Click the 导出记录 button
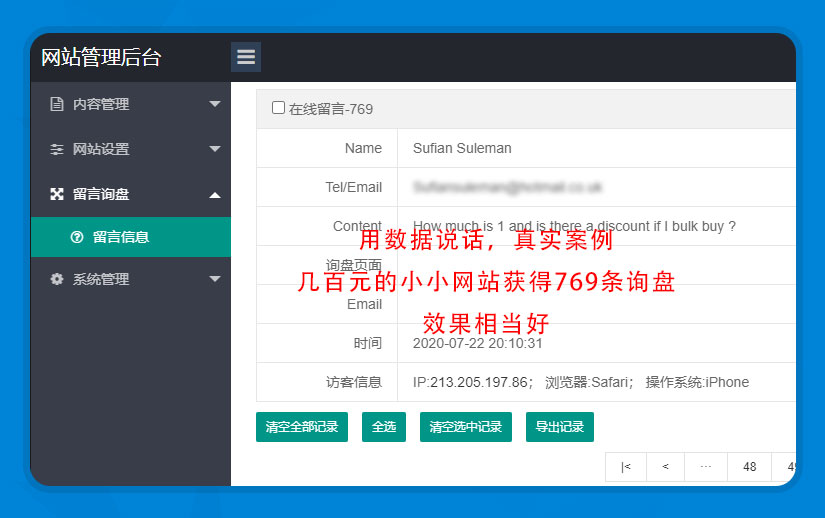The image size is (825, 518). click(560, 427)
